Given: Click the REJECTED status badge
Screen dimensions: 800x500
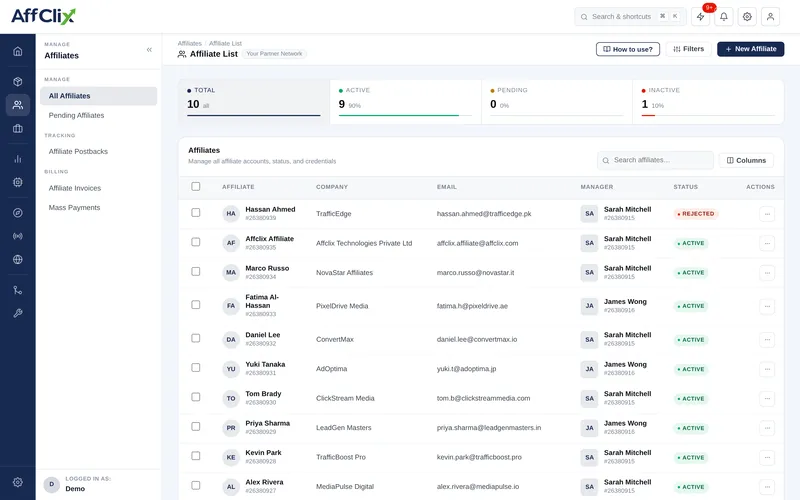Looking at the screenshot, I should click(696, 214).
